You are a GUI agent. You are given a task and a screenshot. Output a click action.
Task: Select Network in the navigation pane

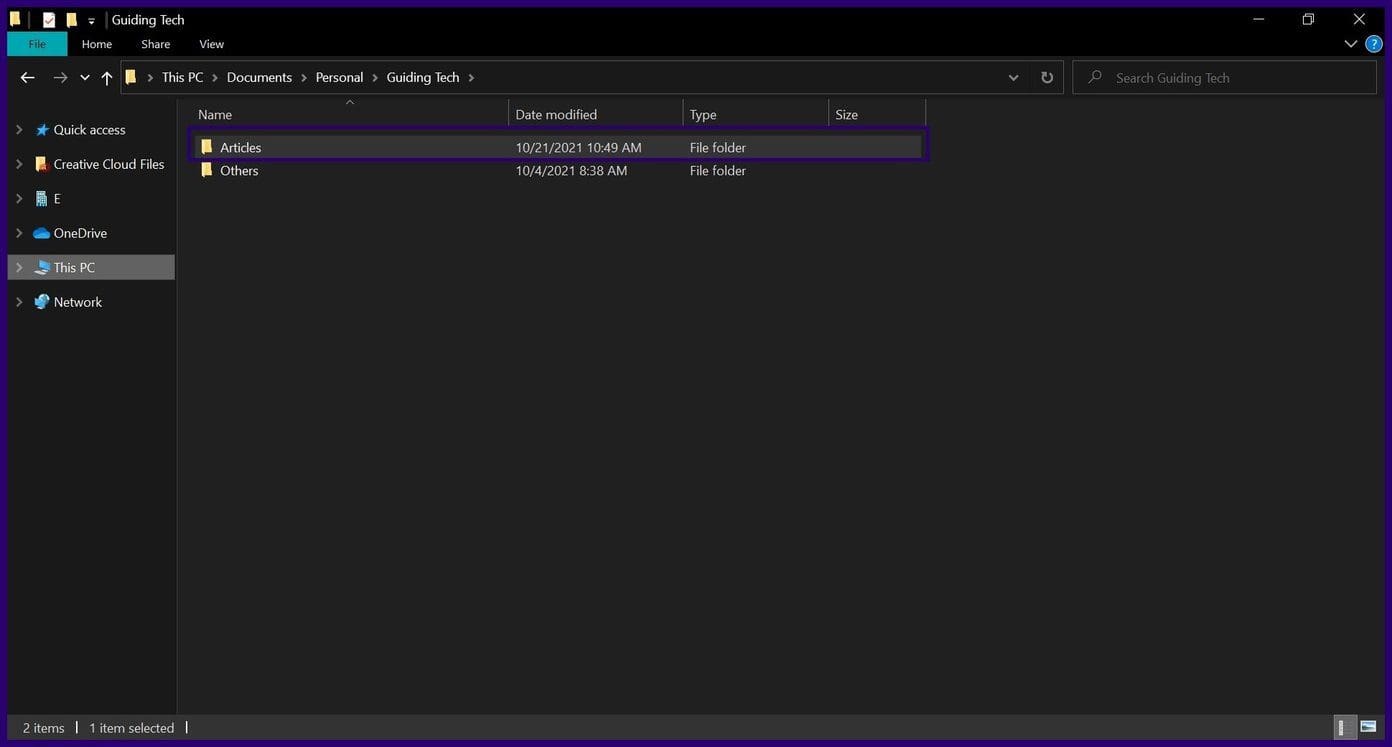(78, 302)
